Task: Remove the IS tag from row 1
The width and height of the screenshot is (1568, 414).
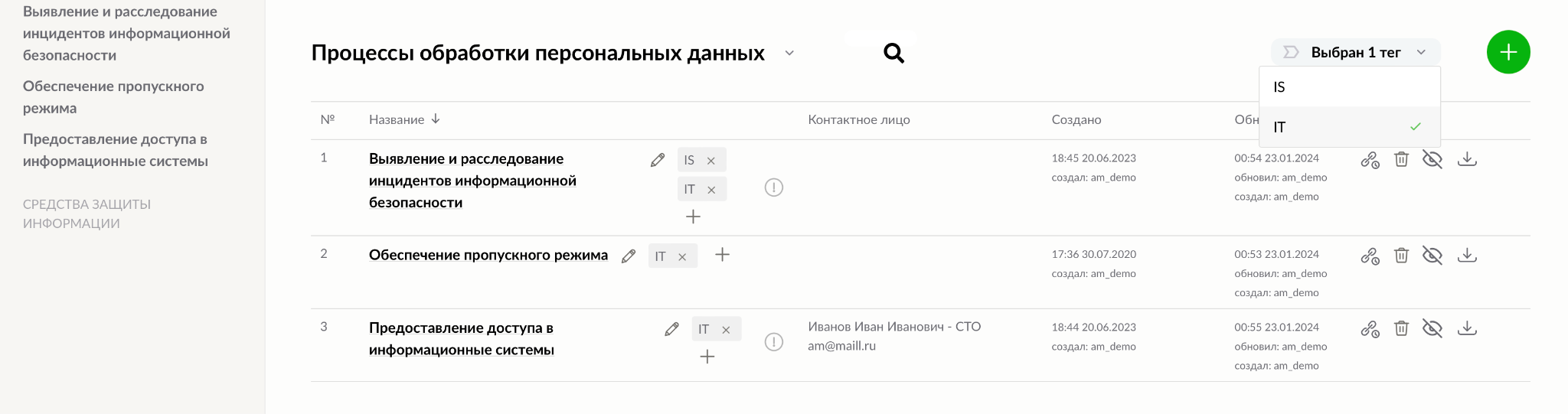Action: click(x=711, y=161)
